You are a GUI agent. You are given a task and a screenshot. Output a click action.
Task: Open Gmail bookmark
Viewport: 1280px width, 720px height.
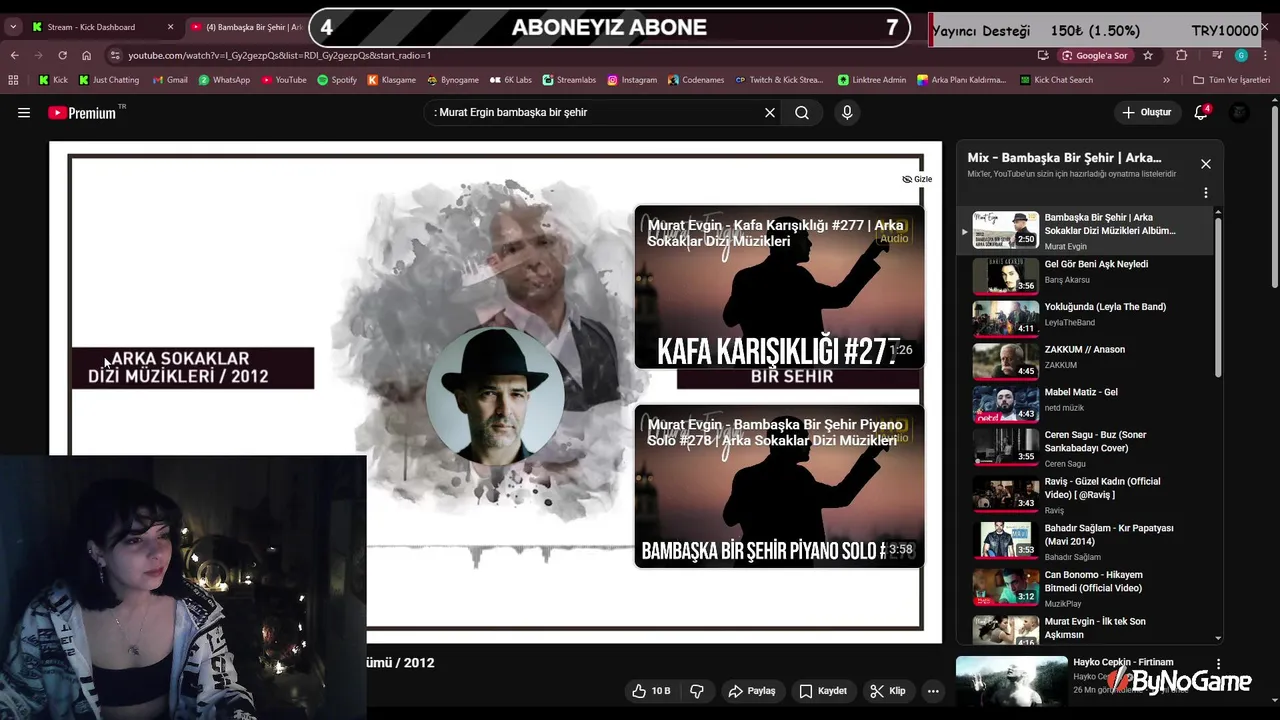tap(169, 80)
